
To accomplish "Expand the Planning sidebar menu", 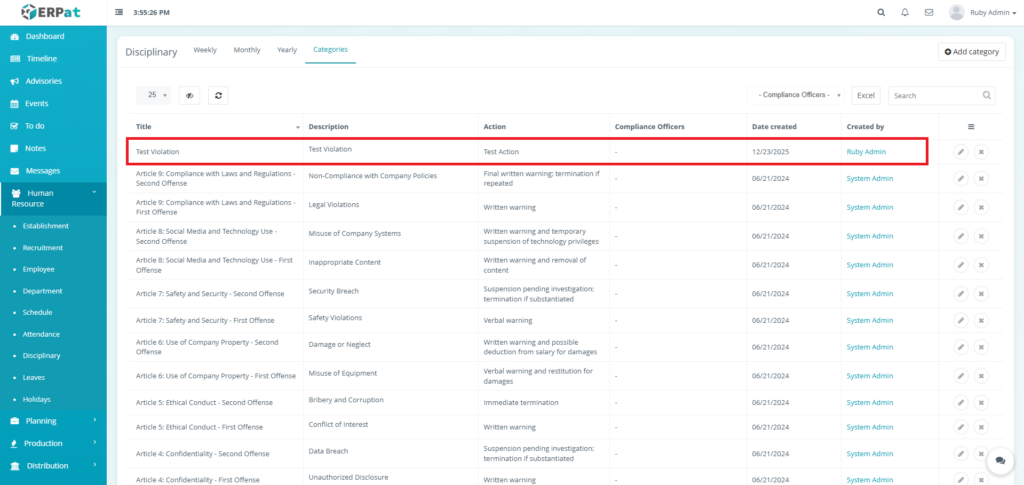I will (x=53, y=421).
